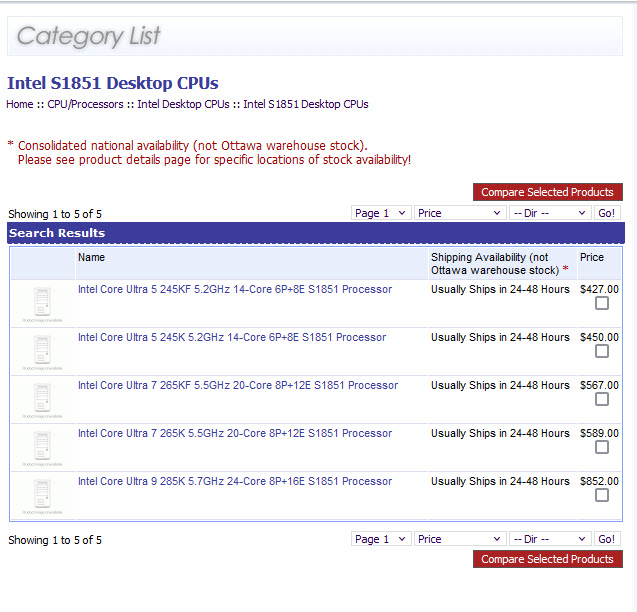Click bottom 'Showing 1 to 5 of 5' text
Image resolution: width=637 pixels, height=612 pixels.
[x=55, y=540]
